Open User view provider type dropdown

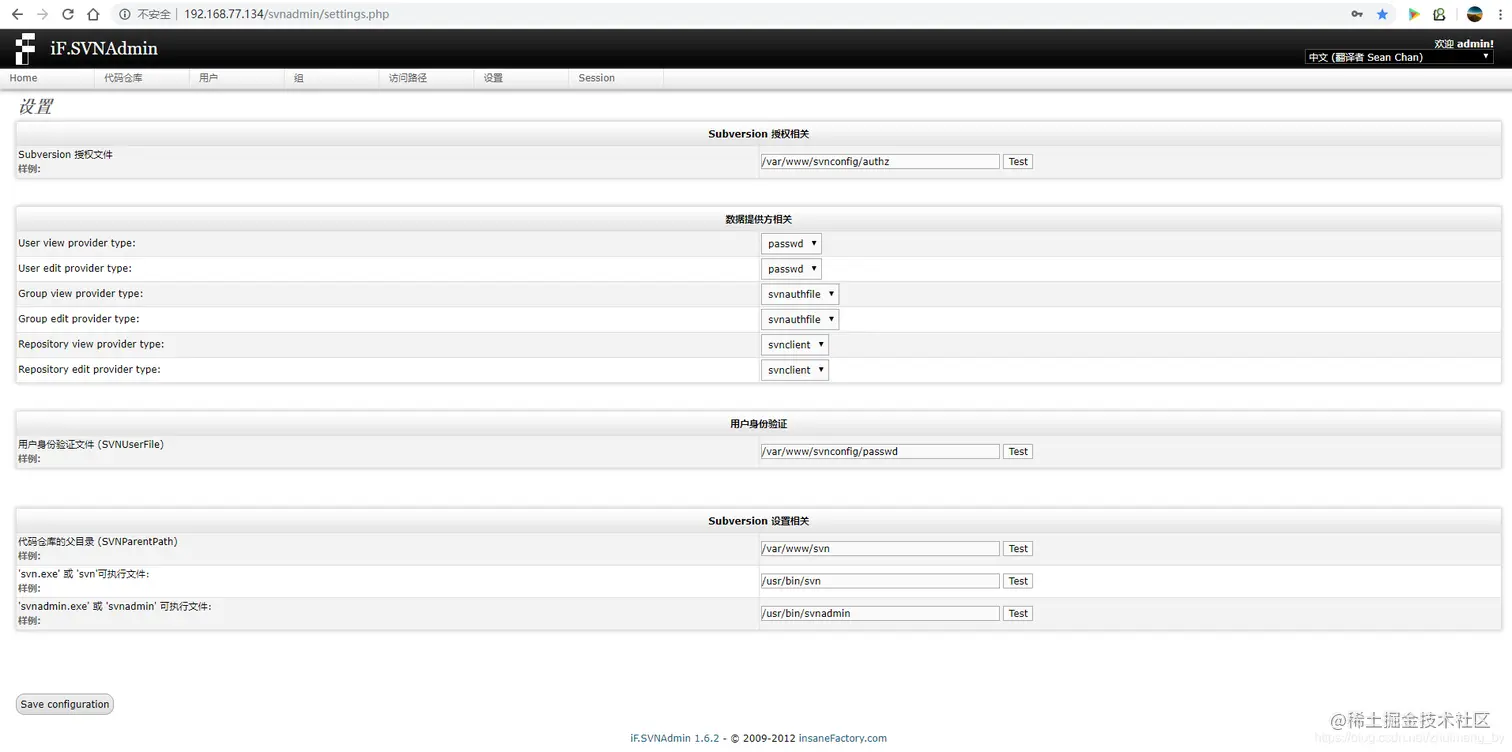(x=791, y=244)
